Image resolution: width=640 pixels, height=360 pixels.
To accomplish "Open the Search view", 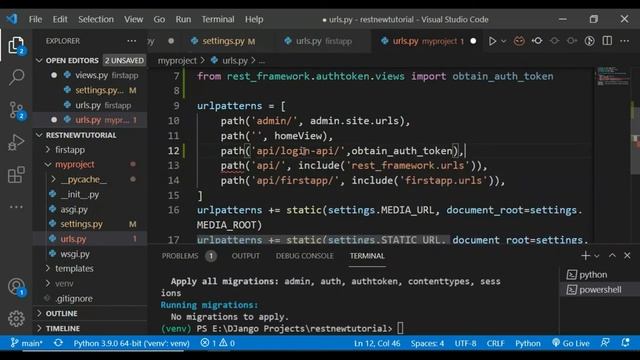I will (x=16, y=77).
